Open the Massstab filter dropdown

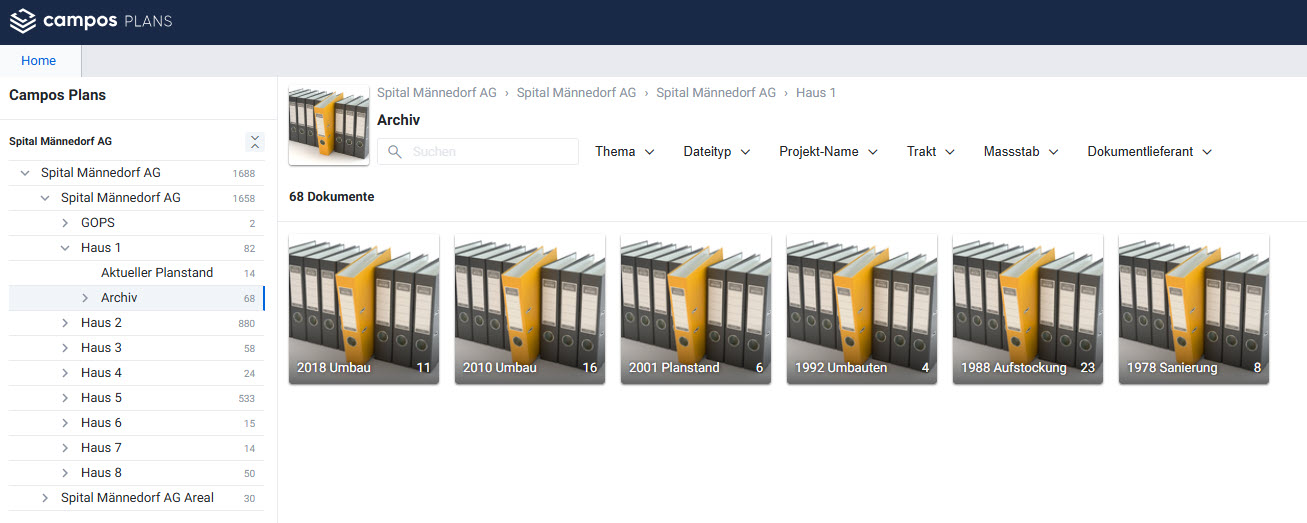pyautogui.click(x=1021, y=152)
